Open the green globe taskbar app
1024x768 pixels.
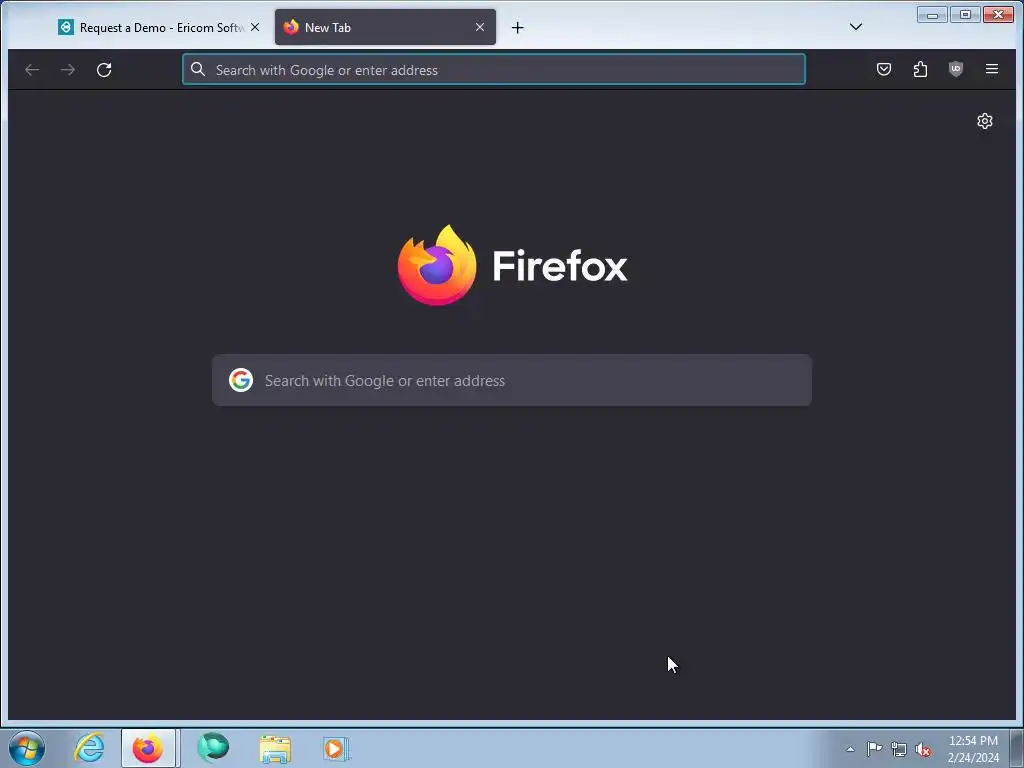point(213,748)
